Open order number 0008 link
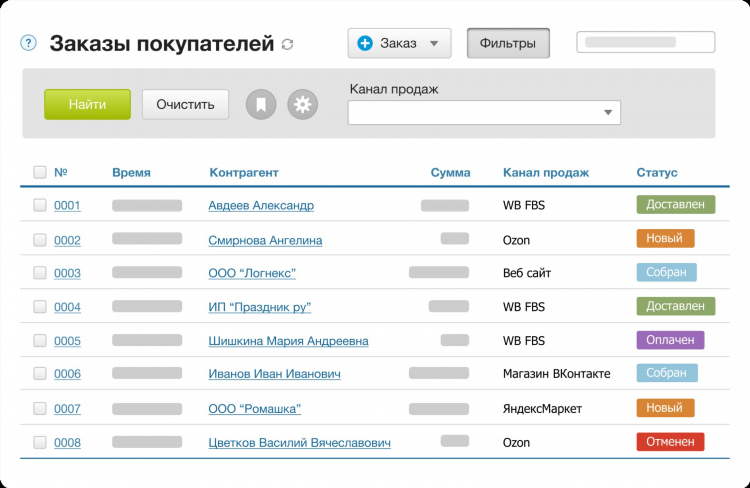The width and height of the screenshot is (750, 488). pyautogui.click(x=67, y=443)
